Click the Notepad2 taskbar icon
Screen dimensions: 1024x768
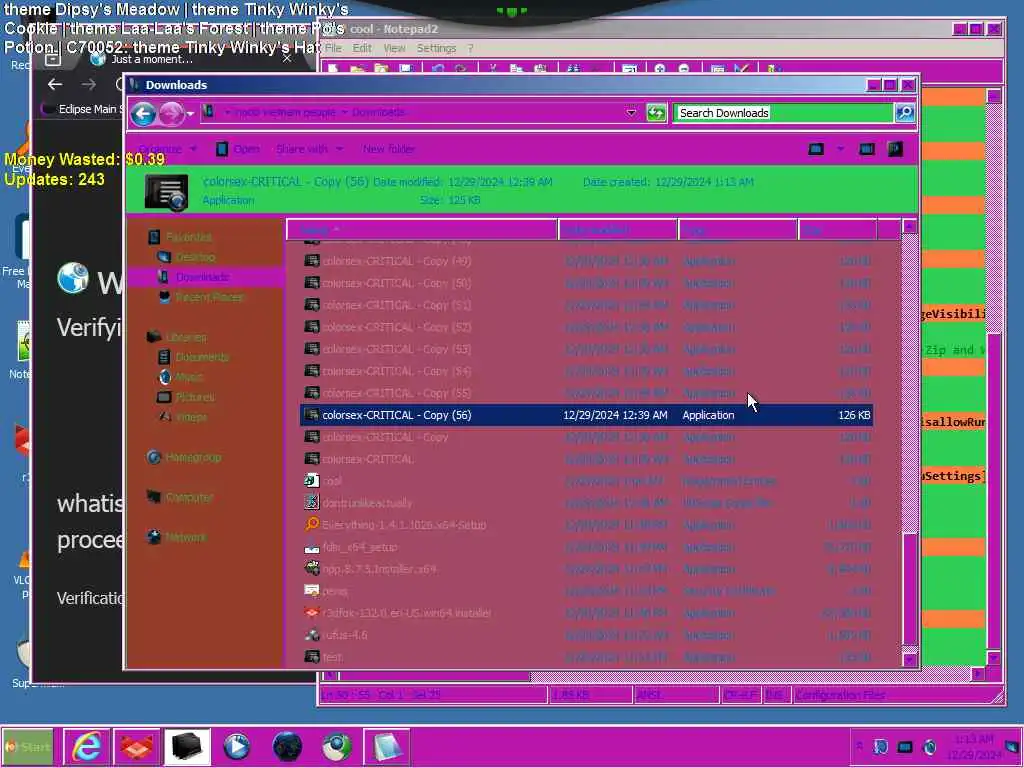click(387, 746)
